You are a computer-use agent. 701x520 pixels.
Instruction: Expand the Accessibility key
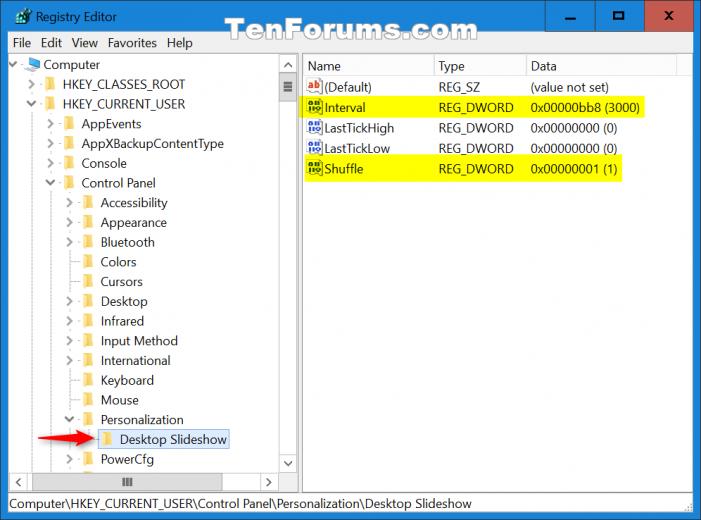tap(69, 203)
